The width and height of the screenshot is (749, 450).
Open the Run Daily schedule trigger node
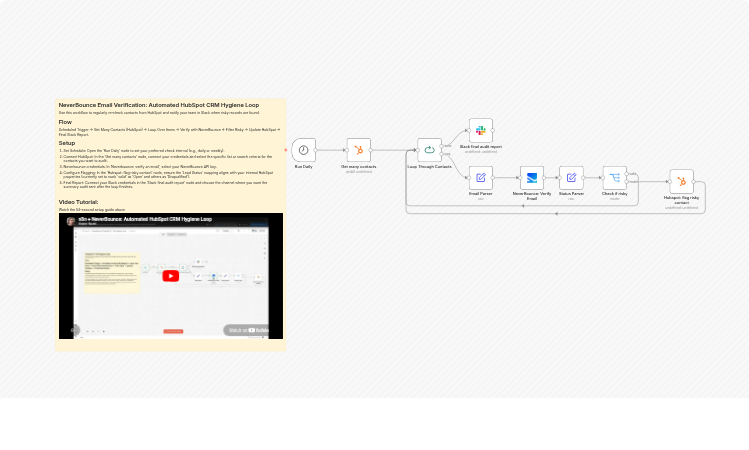click(303, 150)
